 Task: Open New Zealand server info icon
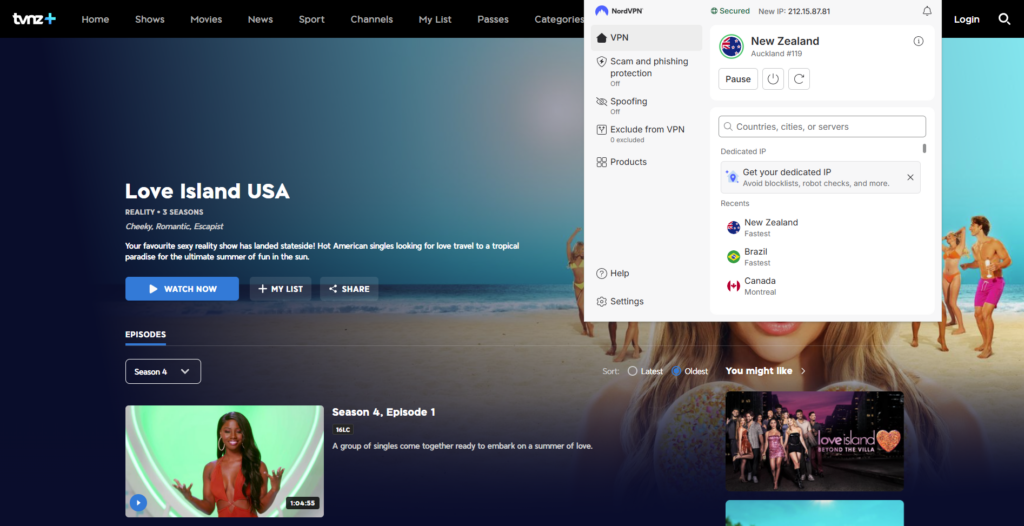918,41
